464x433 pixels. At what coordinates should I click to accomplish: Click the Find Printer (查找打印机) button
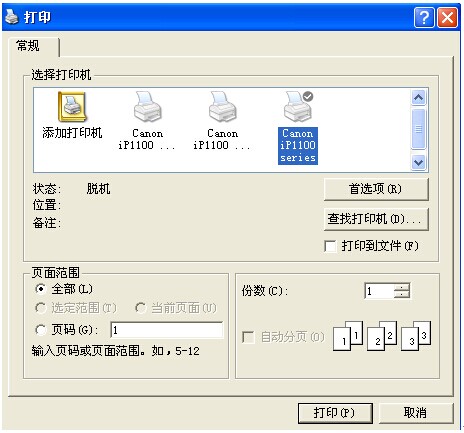coord(376,219)
